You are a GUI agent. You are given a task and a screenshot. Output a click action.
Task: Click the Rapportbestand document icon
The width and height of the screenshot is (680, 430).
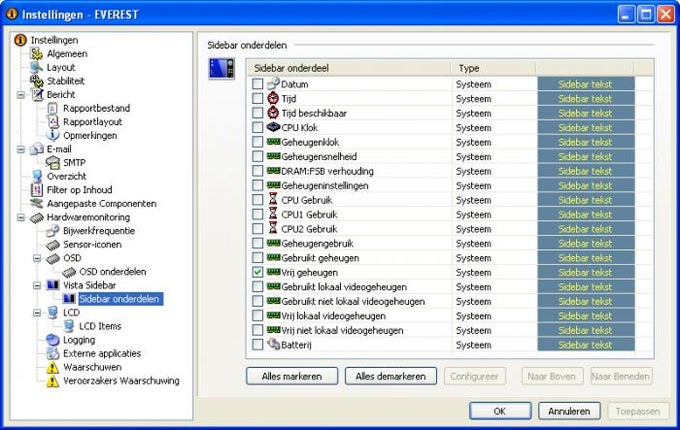[52, 108]
